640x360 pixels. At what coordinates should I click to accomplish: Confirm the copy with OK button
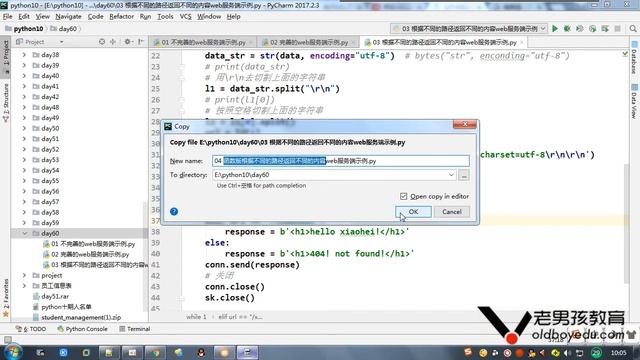413,211
